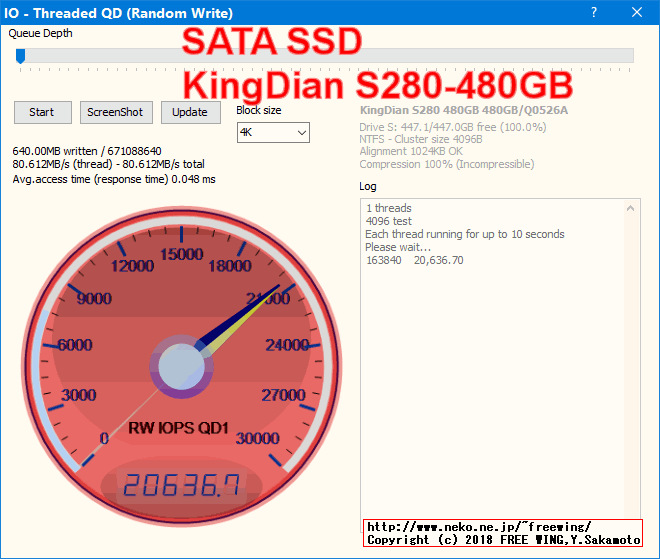This screenshot has width=660, height=559.
Task: Click the 'Alignment 1024KB OK' text
Action: [411, 152]
